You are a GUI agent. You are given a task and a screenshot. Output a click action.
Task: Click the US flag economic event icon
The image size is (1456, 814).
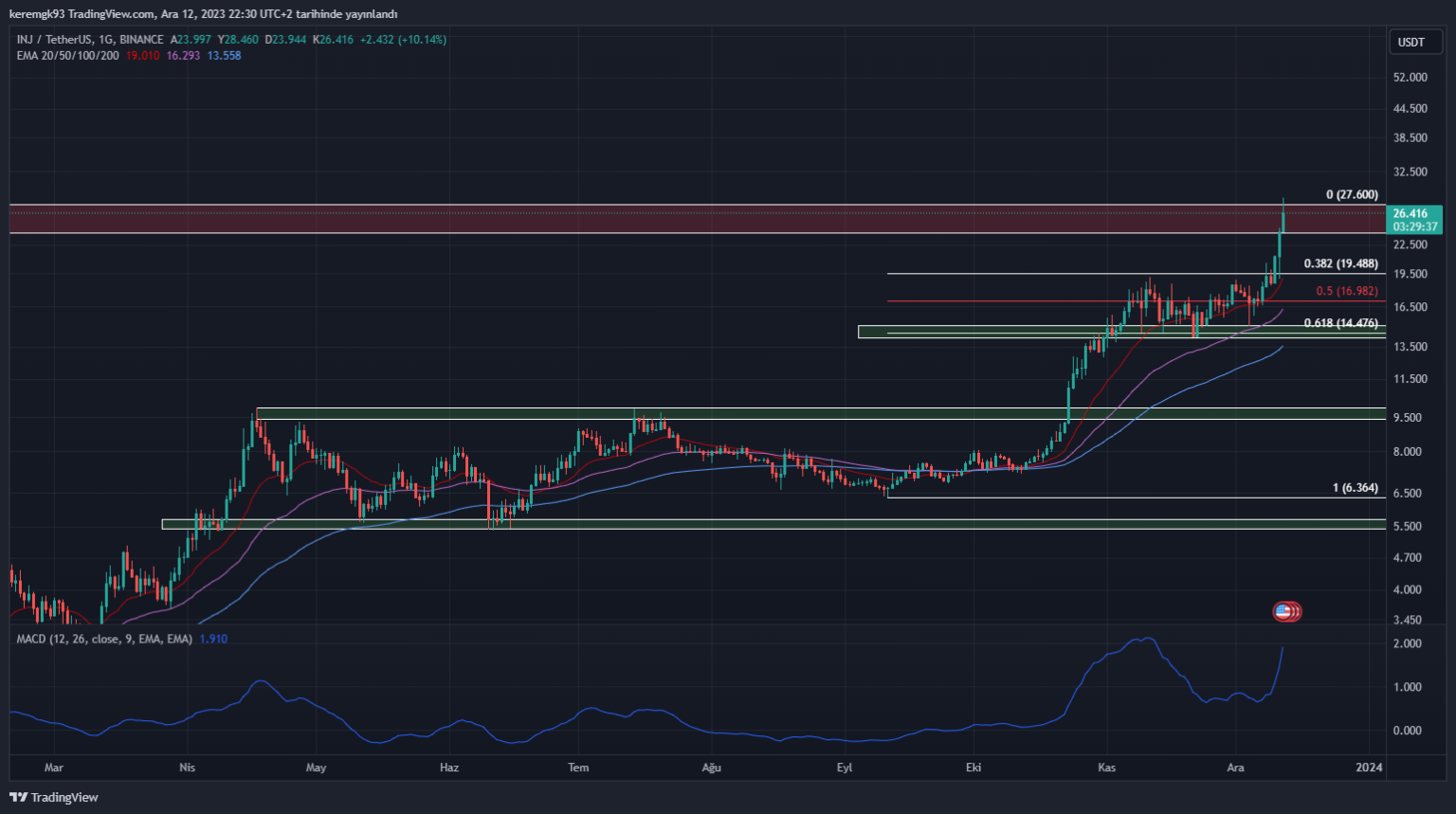pyautogui.click(x=1284, y=612)
